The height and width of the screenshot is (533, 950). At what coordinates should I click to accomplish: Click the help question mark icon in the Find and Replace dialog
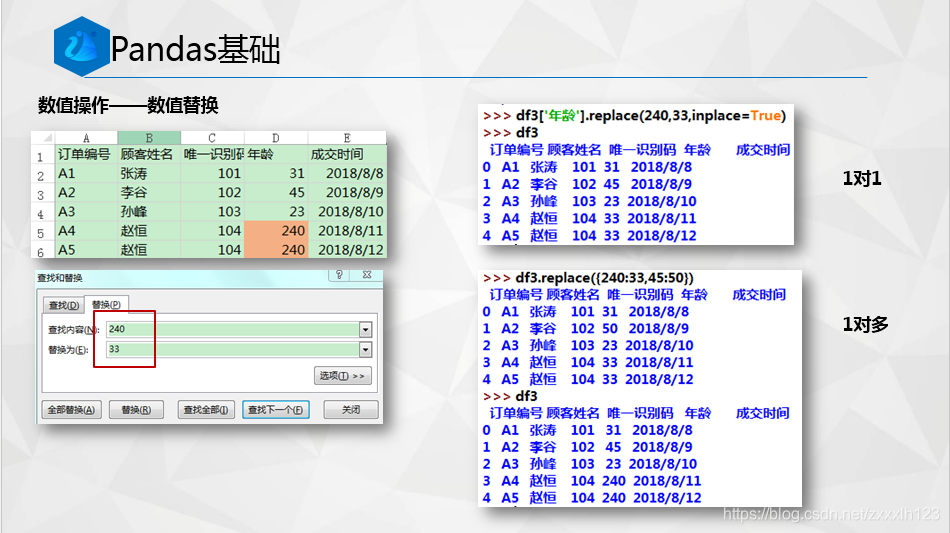pyautogui.click(x=339, y=275)
